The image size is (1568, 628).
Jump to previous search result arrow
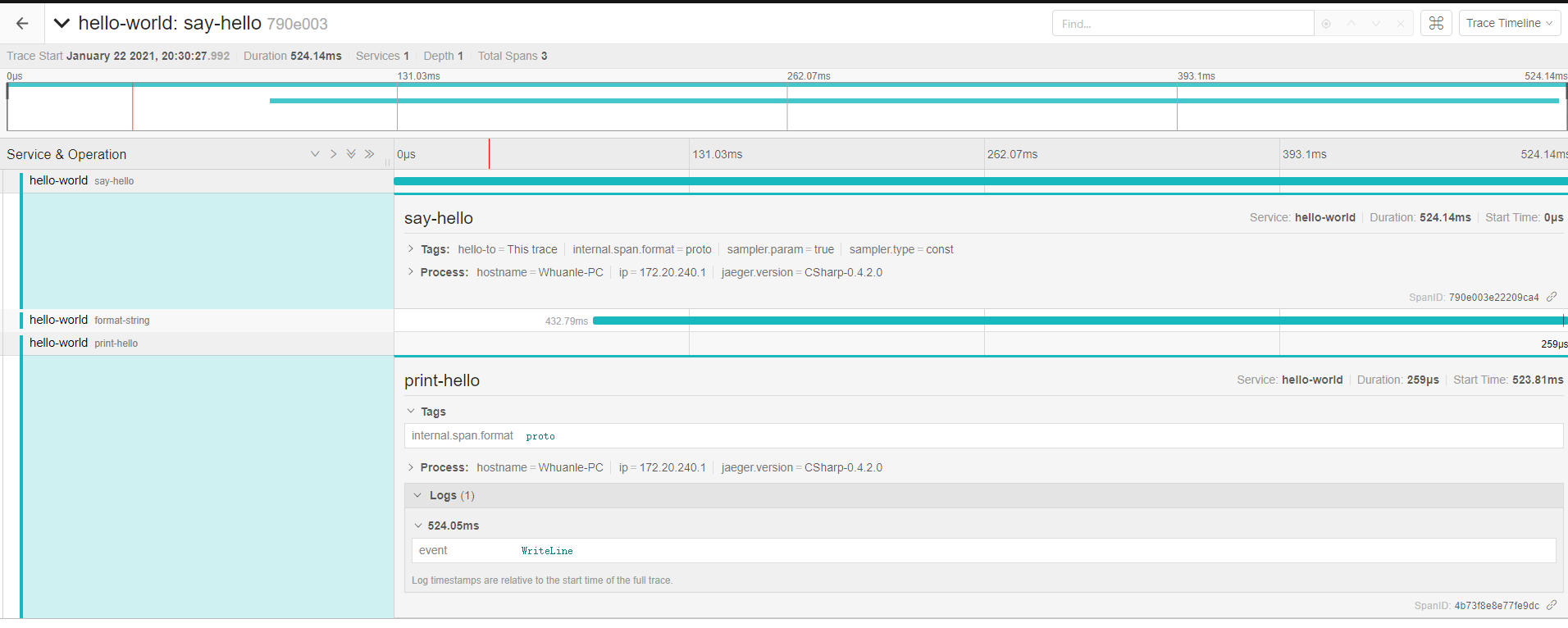tap(1351, 24)
